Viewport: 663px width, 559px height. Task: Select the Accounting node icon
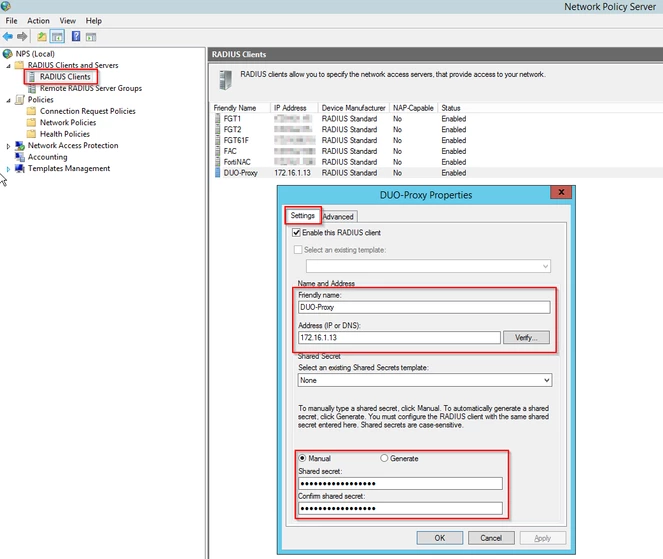click(20, 157)
